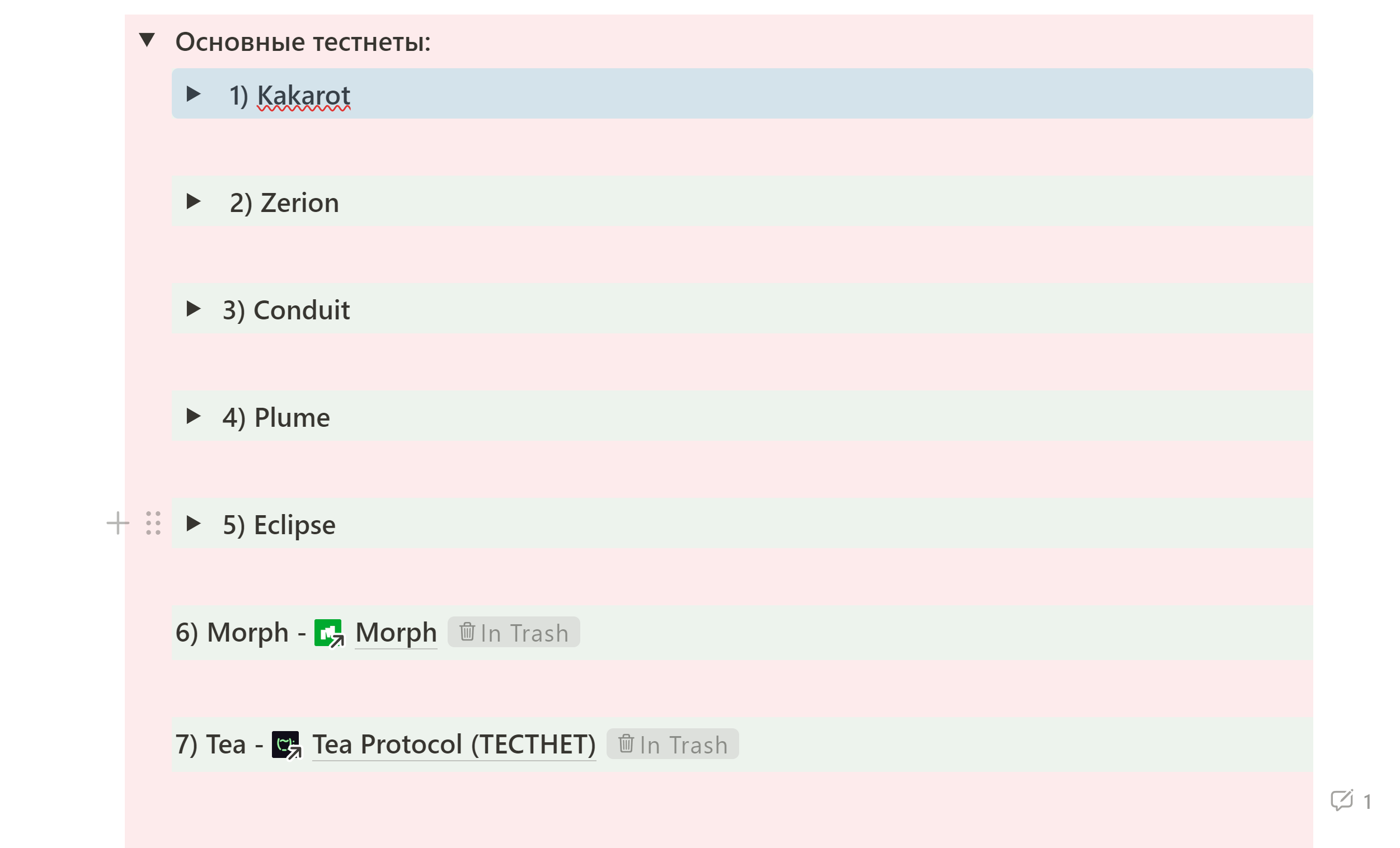Expand the 5) Eclipse toggle

pyautogui.click(x=193, y=523)
